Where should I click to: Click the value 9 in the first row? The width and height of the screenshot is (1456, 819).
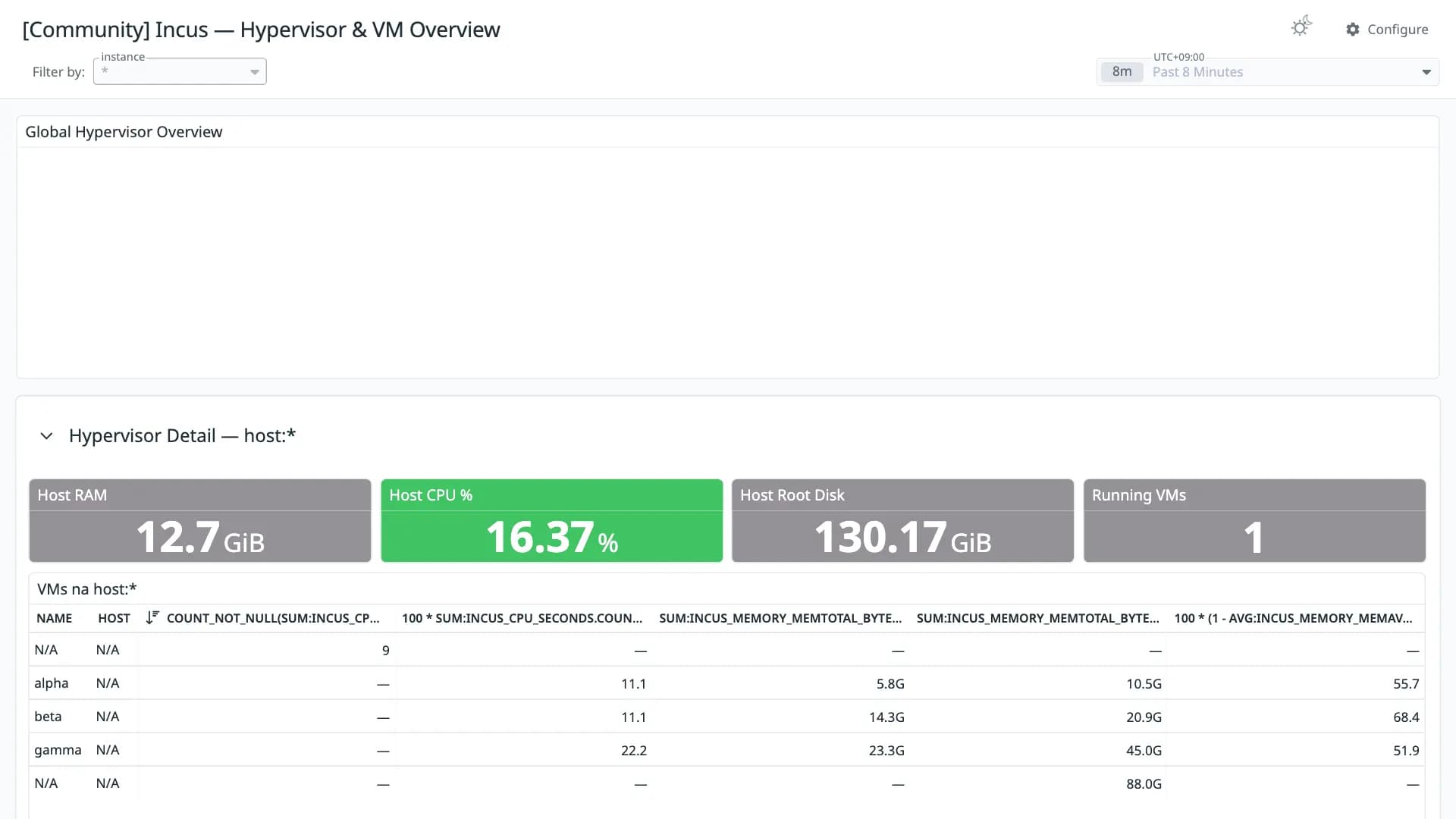coord(386,651)
